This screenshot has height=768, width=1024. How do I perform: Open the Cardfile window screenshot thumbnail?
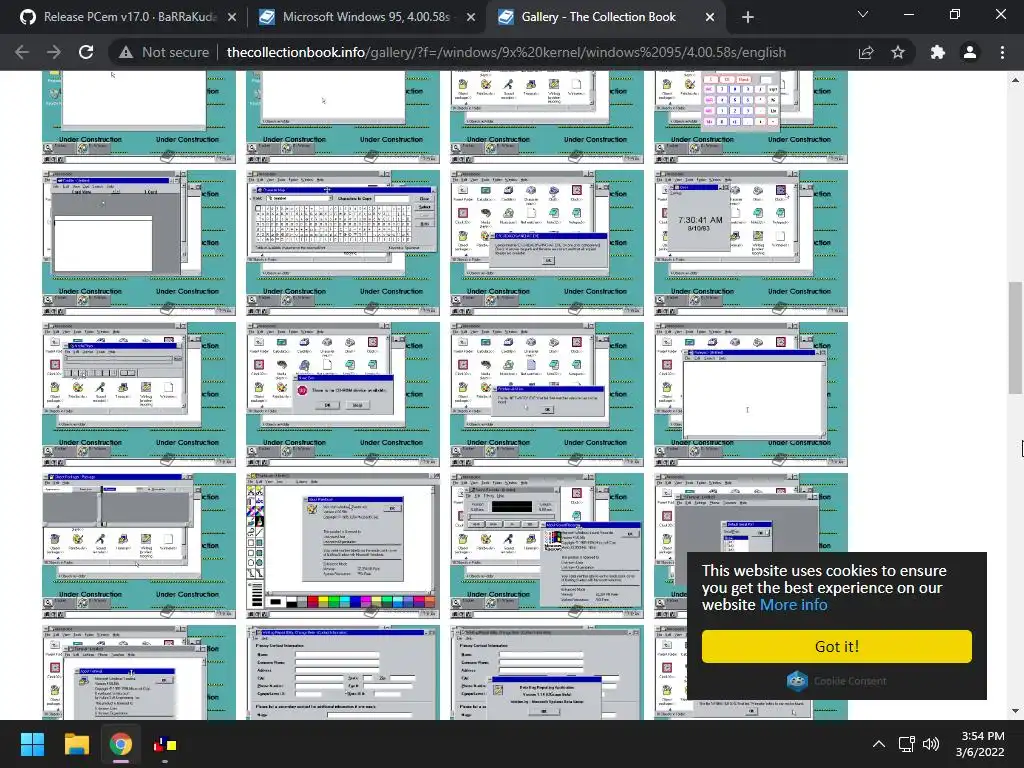point(139,243)
